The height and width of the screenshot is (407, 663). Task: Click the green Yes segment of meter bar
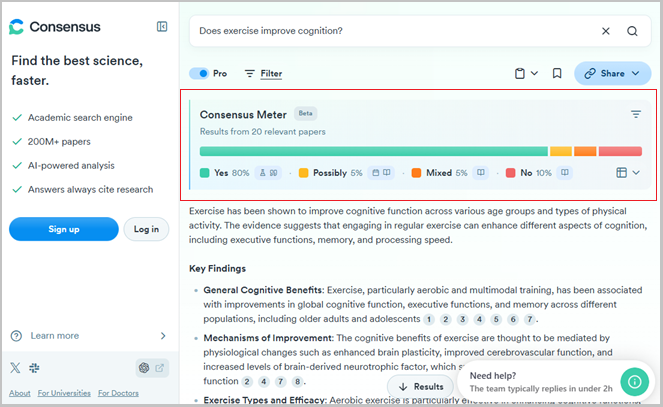[x=374, y=151]
